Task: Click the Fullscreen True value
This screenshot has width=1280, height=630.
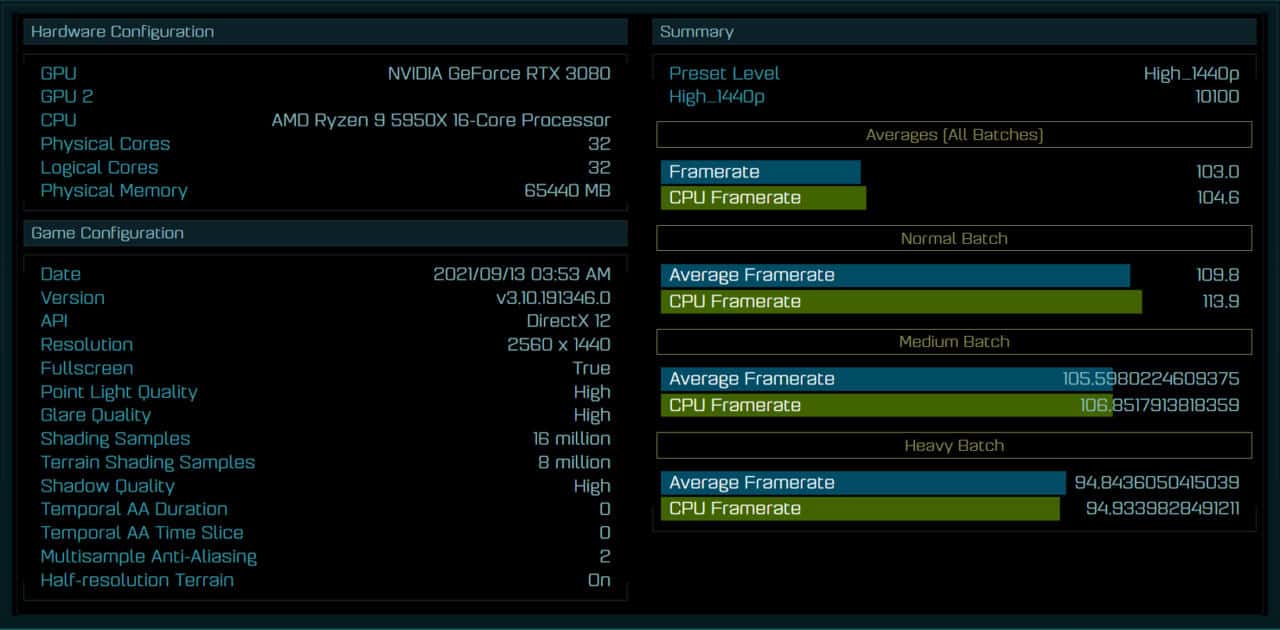Action: click(x=591, y=368)
